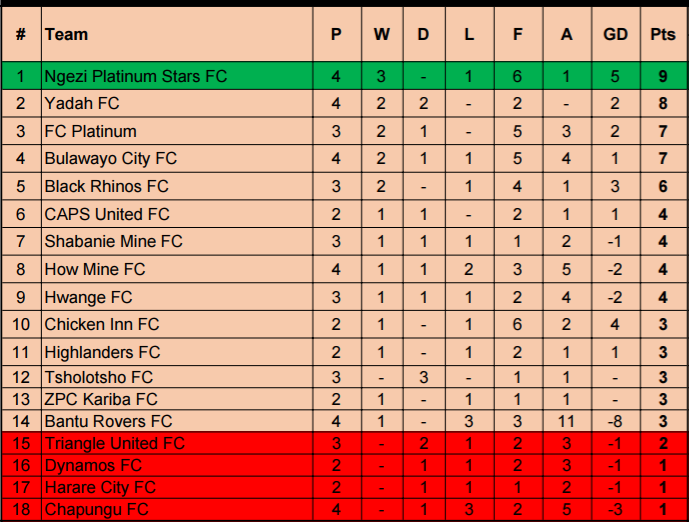
Task: Click the FC Platinum row name
Action: click(90, 131)
